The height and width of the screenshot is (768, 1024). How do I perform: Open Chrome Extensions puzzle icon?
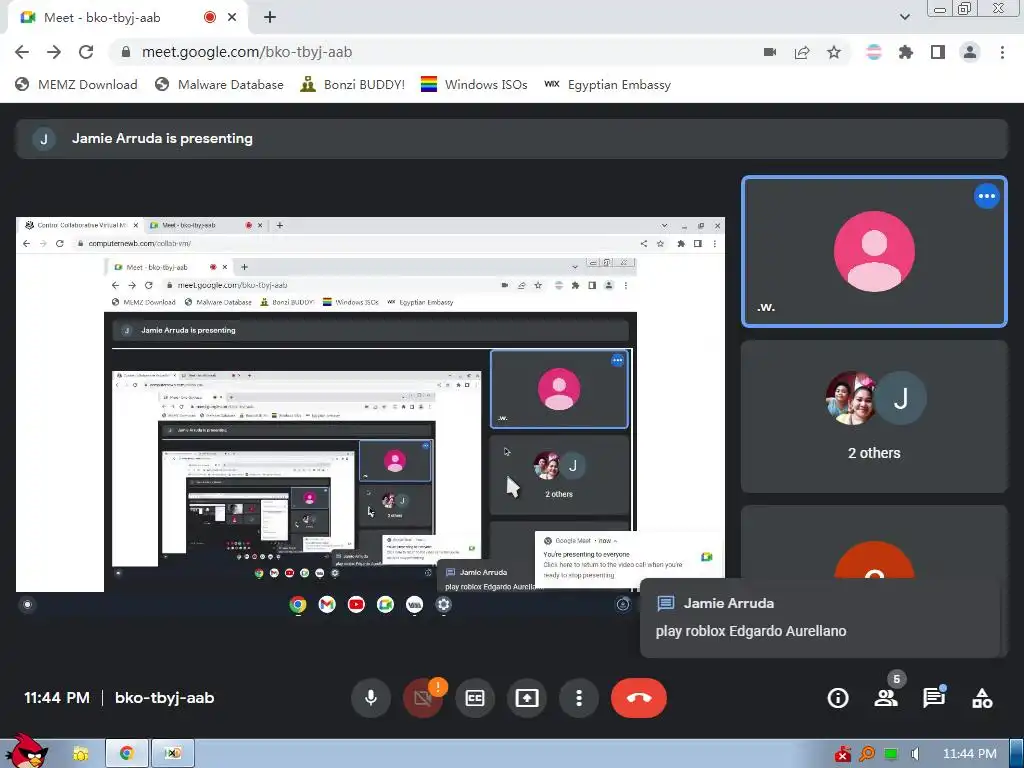[906, 52]
